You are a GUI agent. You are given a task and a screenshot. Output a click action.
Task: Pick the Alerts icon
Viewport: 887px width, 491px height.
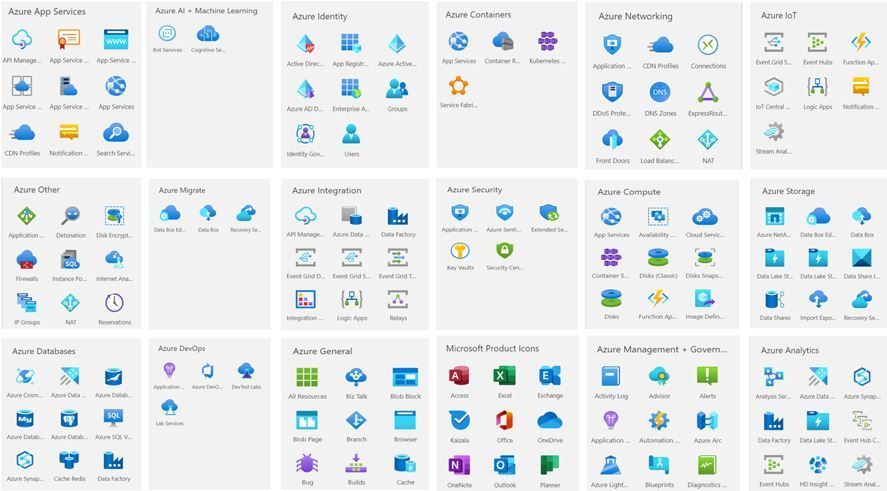707,376
